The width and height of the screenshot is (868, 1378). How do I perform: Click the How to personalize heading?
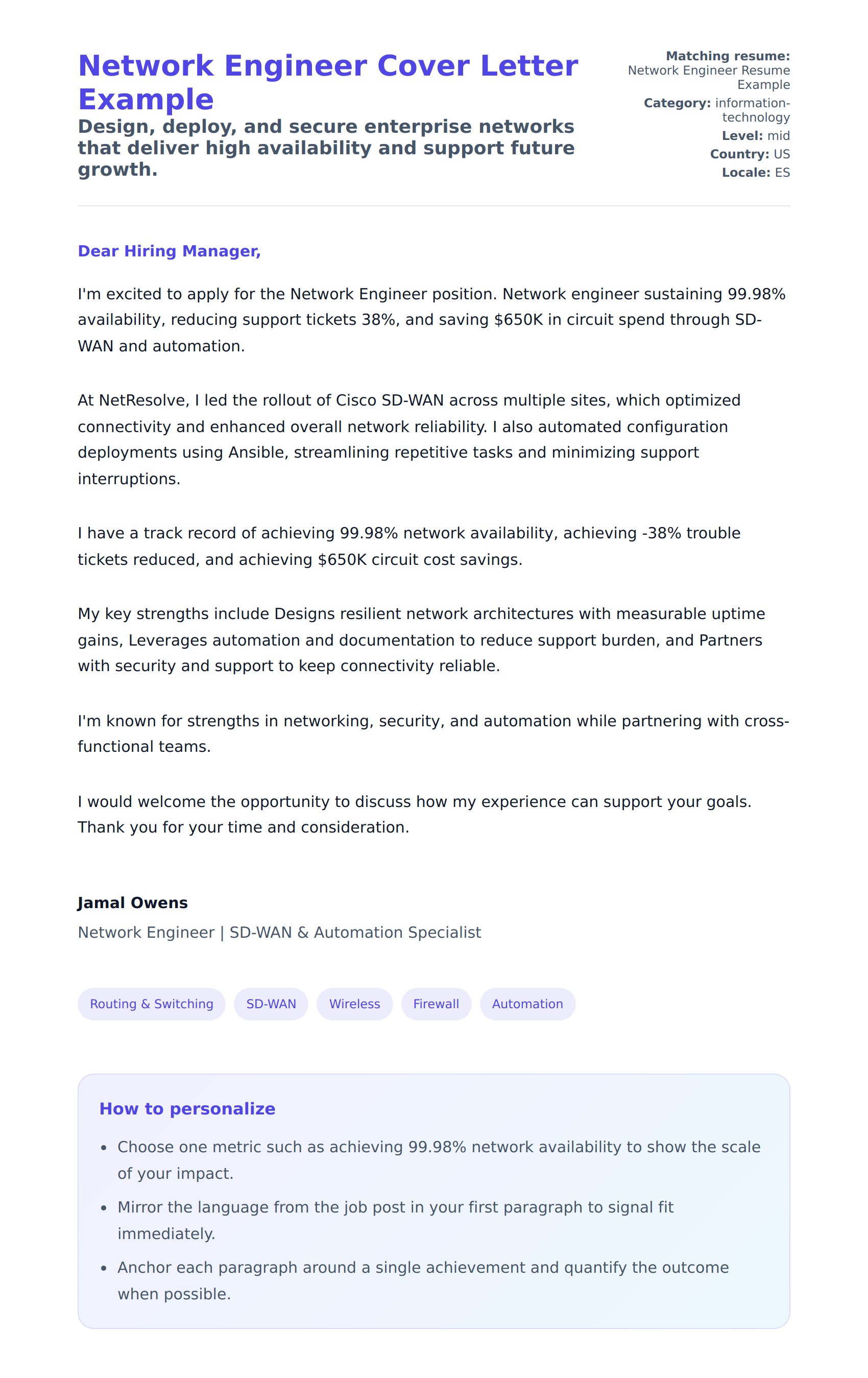click(187, 1108)
